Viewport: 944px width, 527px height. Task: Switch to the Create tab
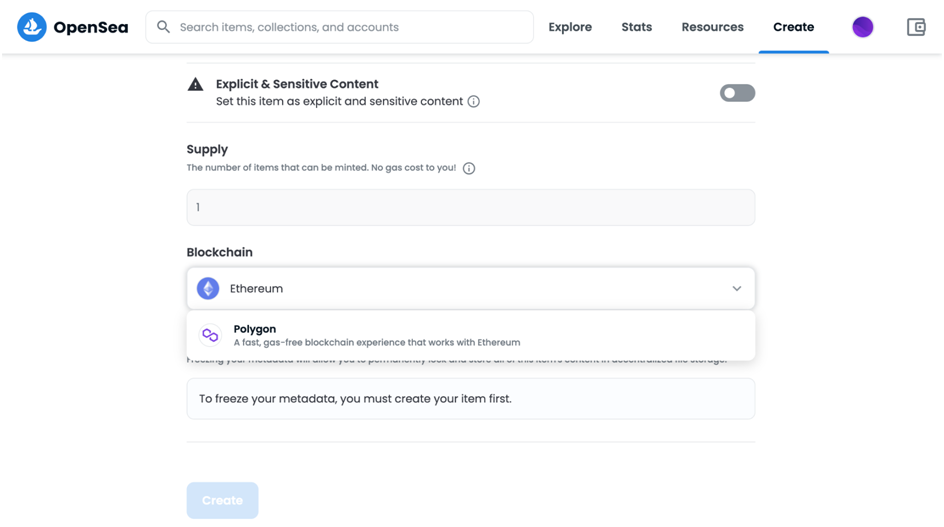point(793,27)
